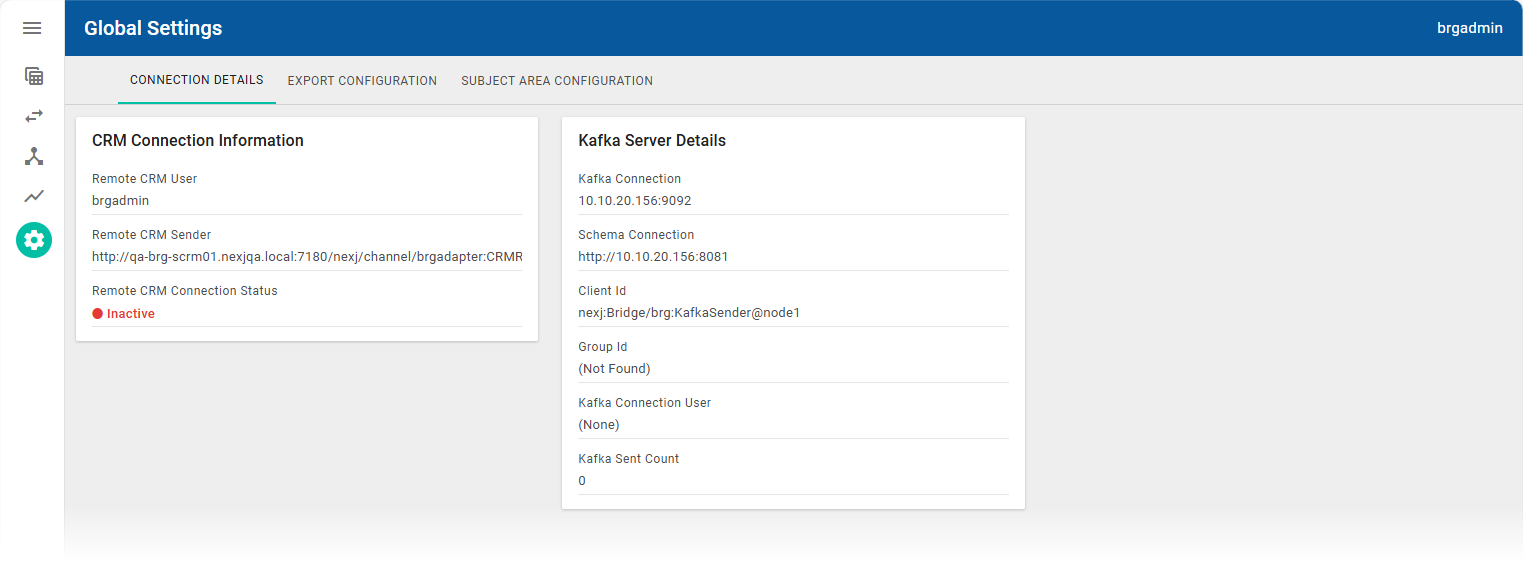Open the Export Configuration tab
Screen dimensions: 1523x561
(x=362, y=81)
